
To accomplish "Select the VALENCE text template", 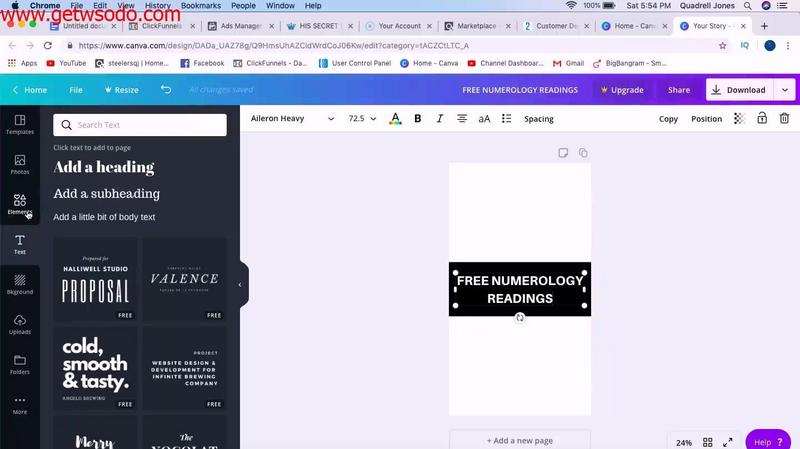I will pyautogui.click(x=185, y=280).
